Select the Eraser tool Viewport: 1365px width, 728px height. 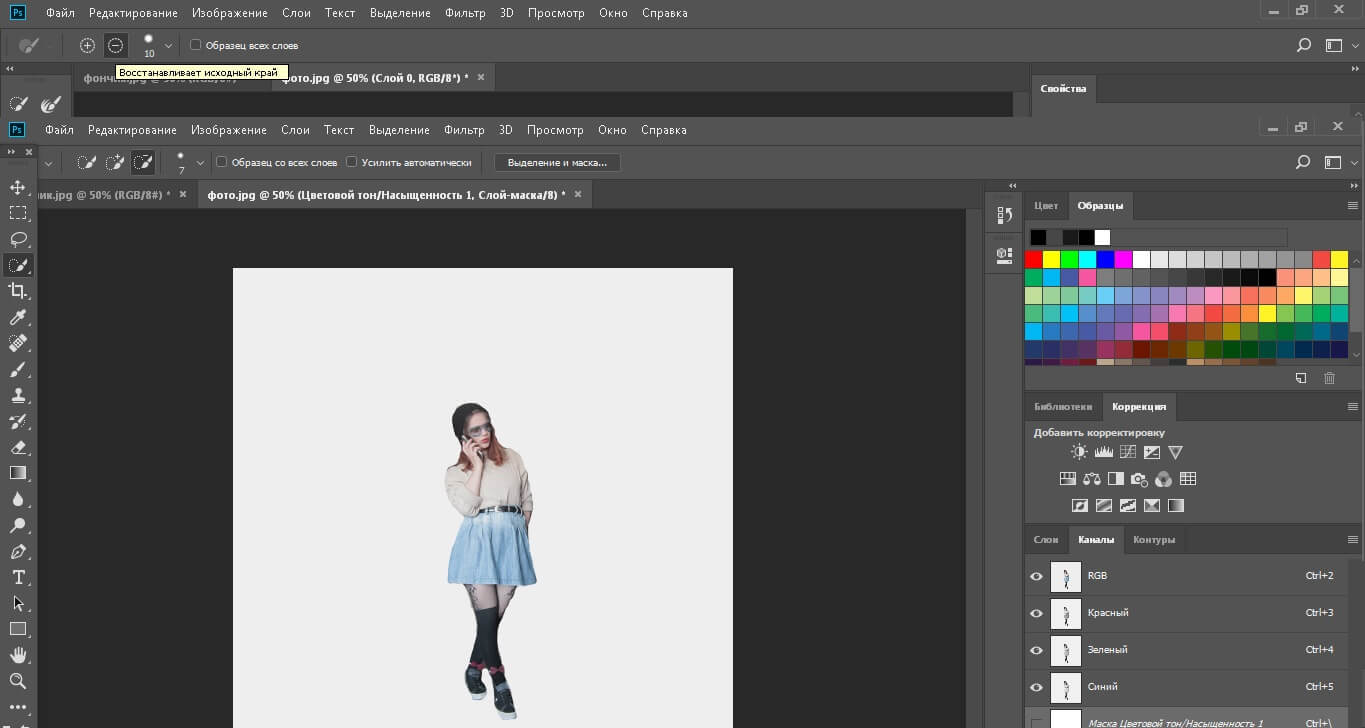click(18, 447)
